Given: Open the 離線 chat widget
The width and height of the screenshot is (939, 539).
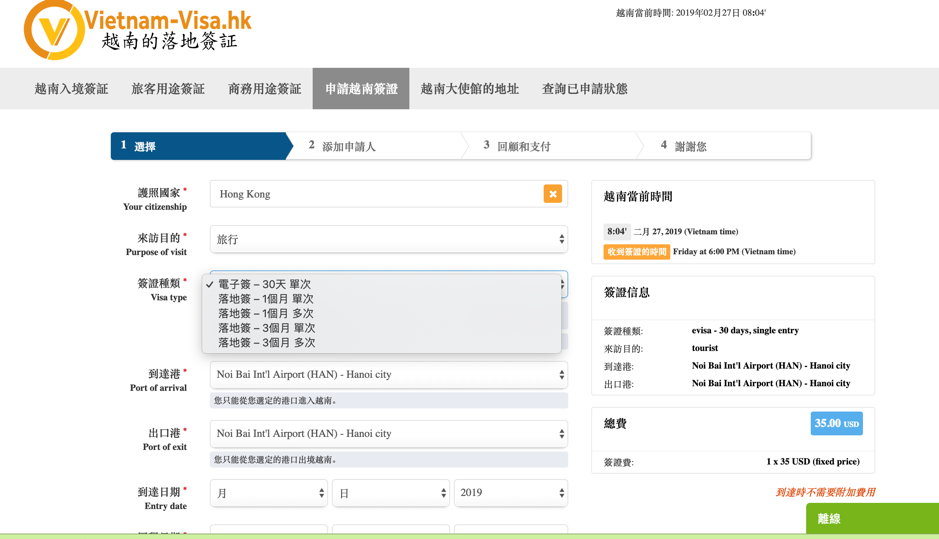Looking at the screenshot, I should [871, 518].
